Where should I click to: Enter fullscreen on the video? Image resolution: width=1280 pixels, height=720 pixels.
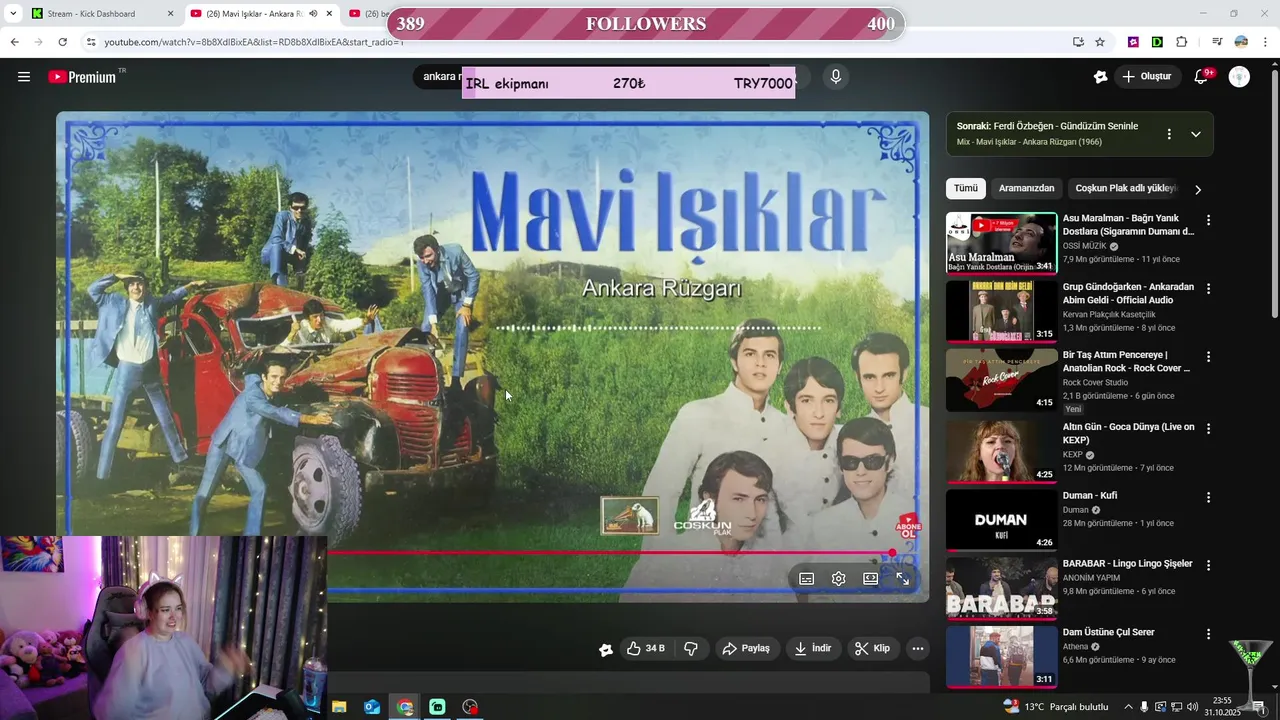(x=903, y=578)
